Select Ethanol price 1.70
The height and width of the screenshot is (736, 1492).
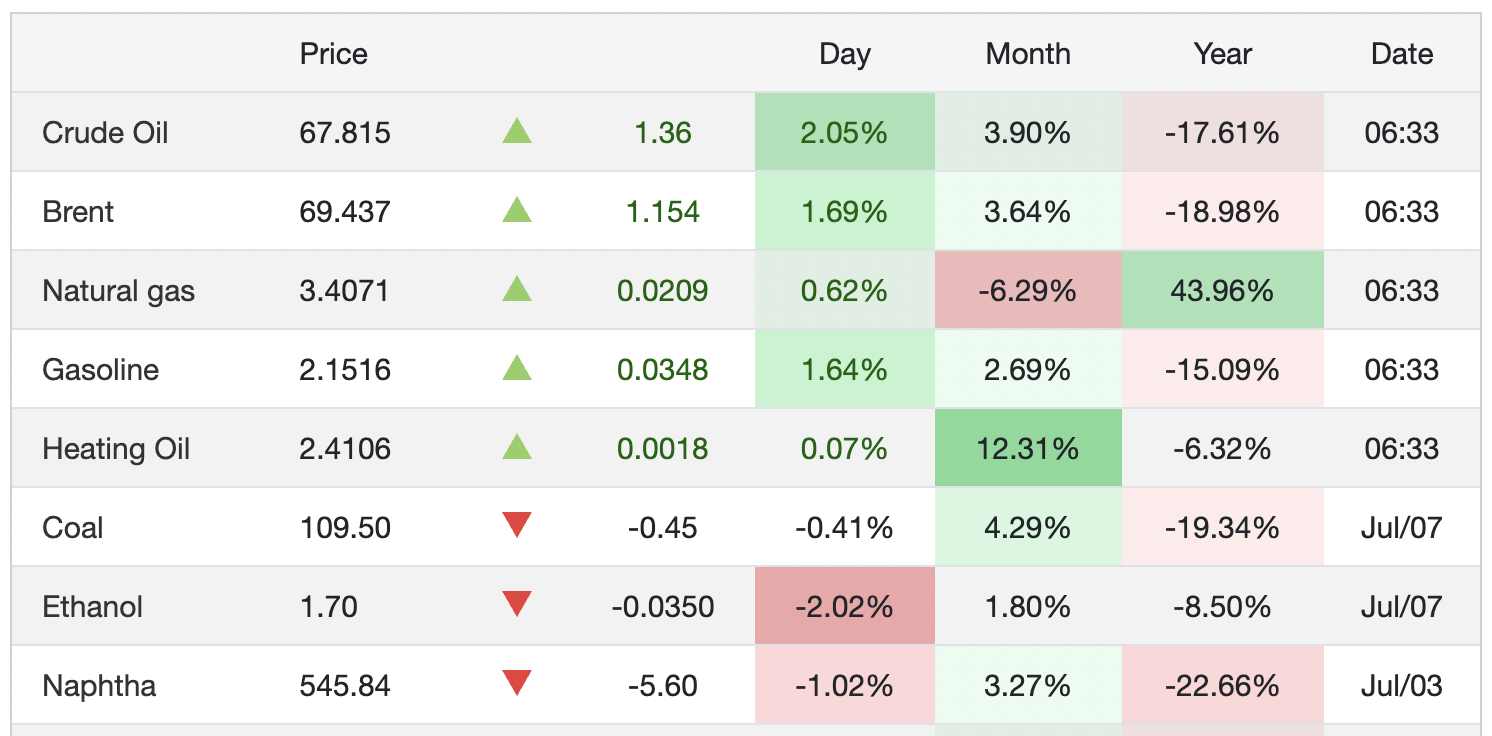tap(328, 606)
